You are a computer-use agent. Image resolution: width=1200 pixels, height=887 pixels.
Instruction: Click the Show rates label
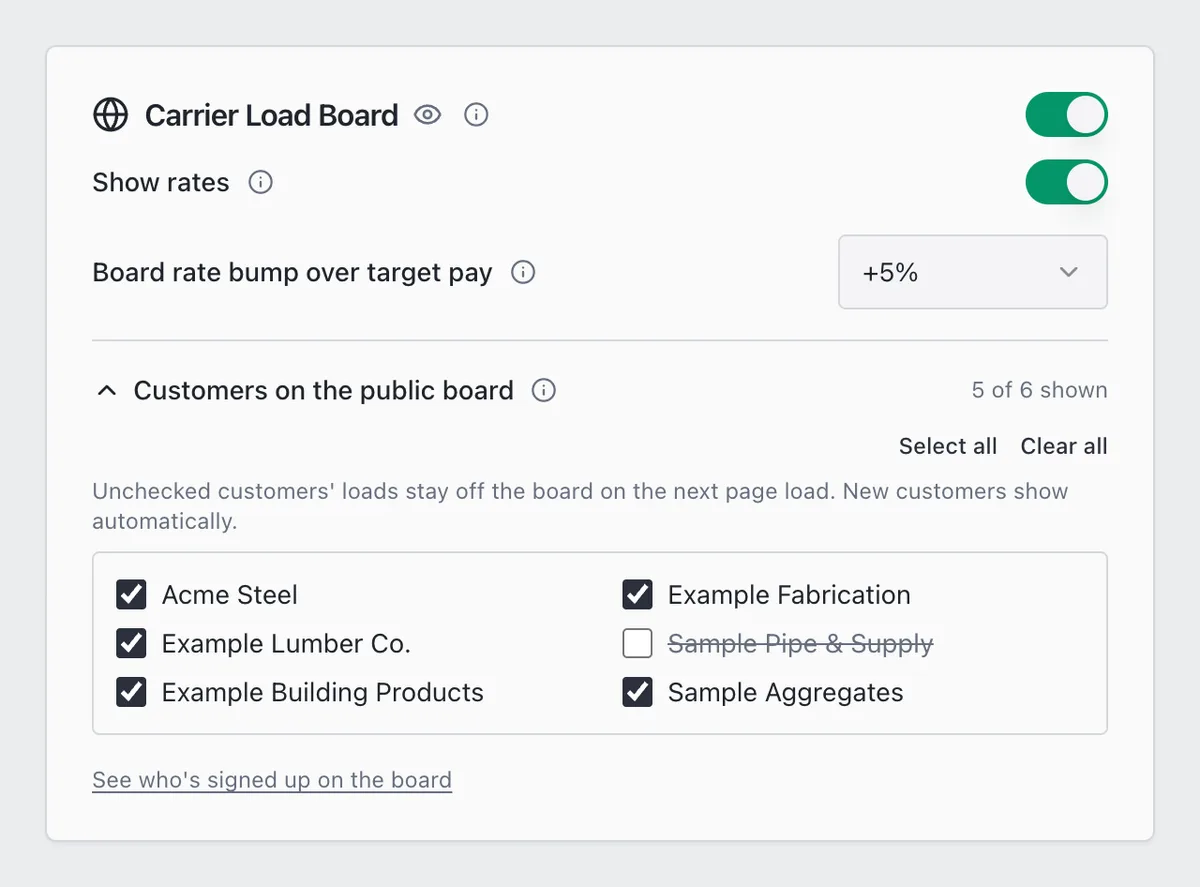[161, 183]
